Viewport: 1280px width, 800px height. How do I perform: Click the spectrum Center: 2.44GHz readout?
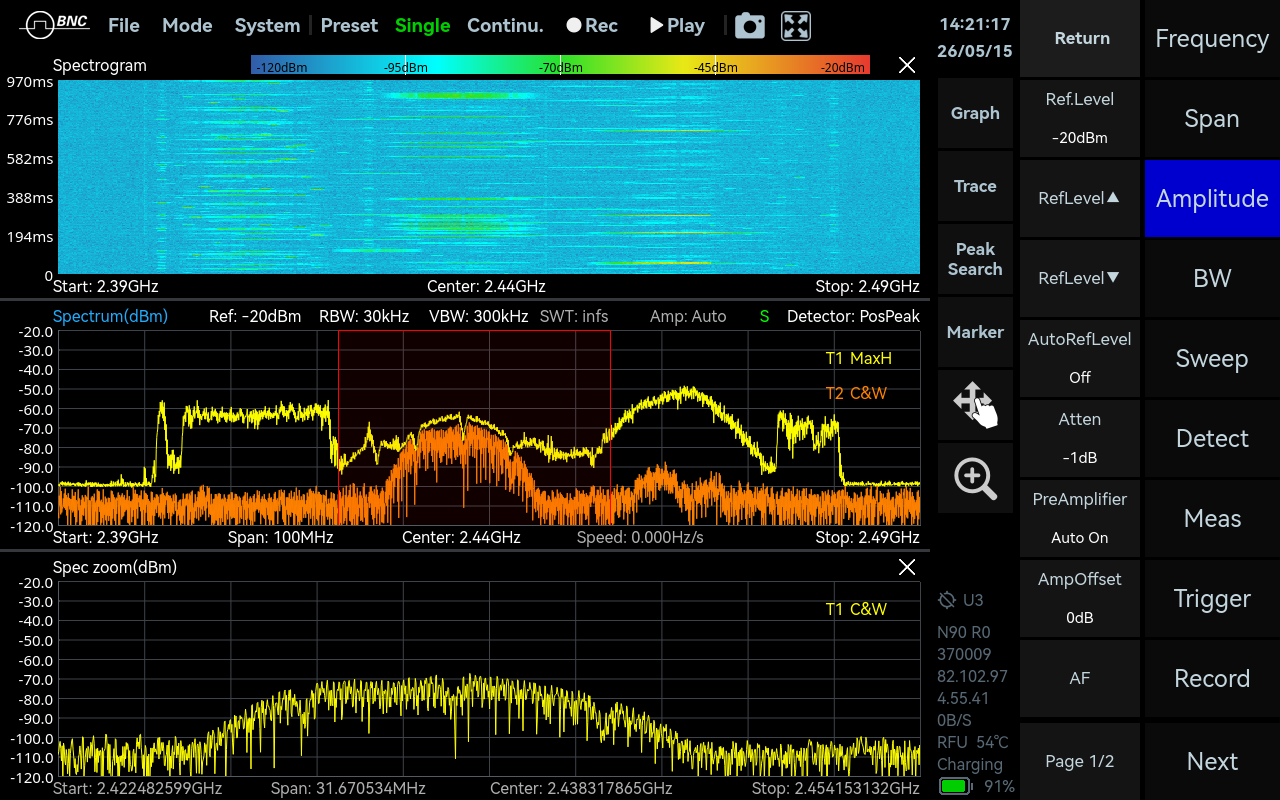point(461,537)
